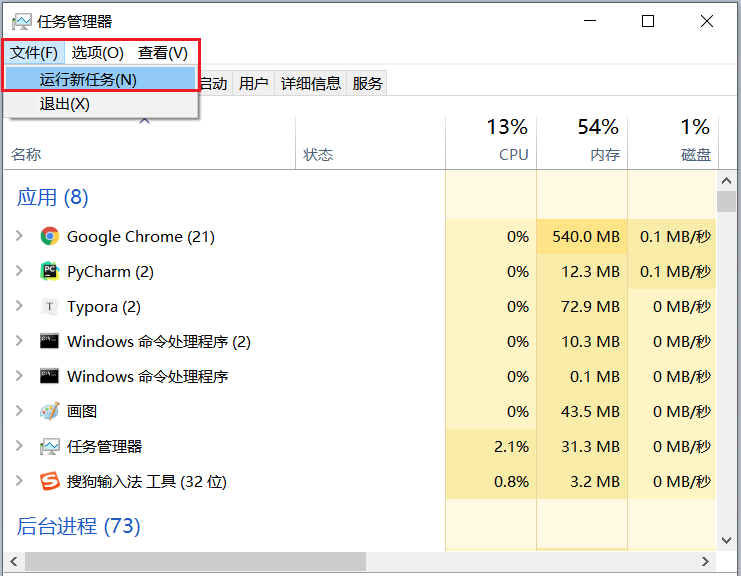Click the 0.8% CPU cell
This screenshot has height=576, width=741.
coord(491,481)
